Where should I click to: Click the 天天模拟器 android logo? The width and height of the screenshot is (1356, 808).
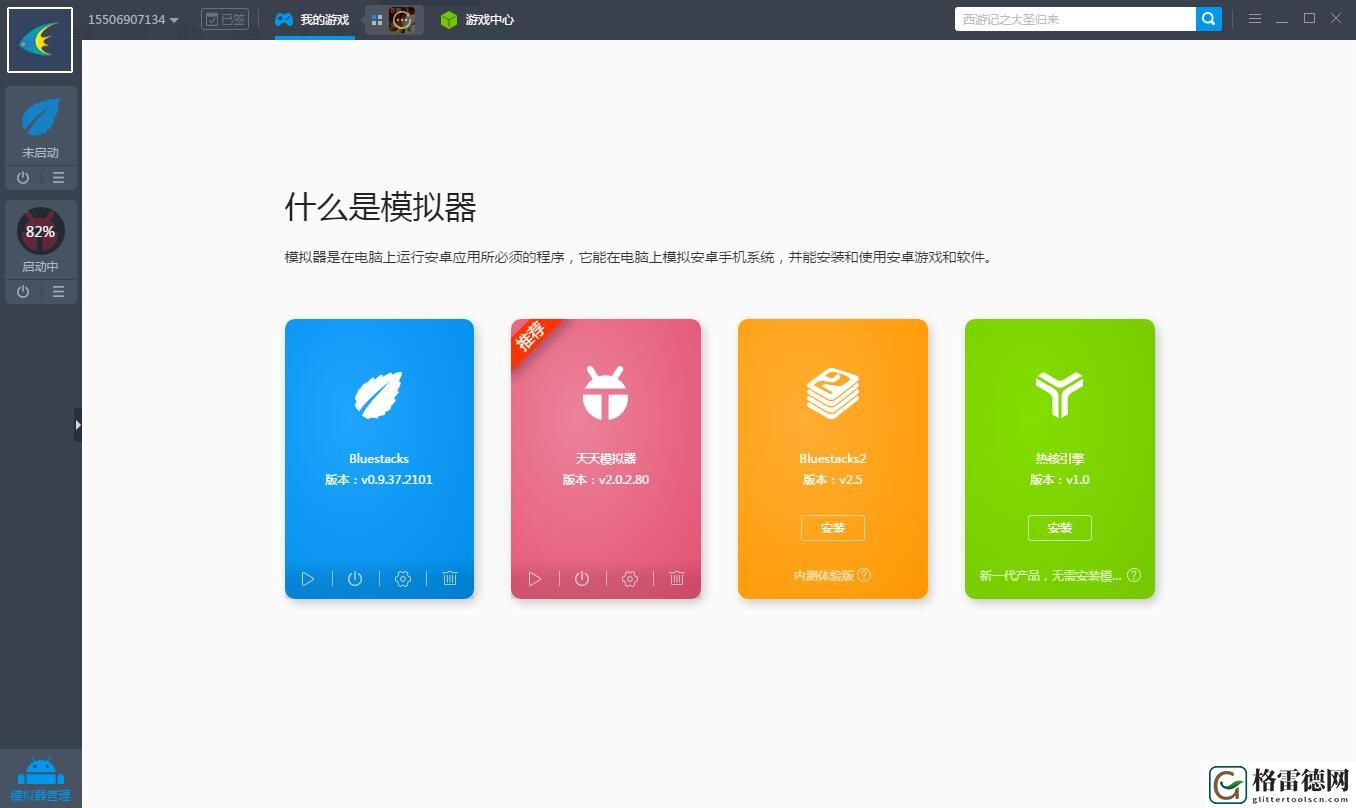[x=606, y=393]
